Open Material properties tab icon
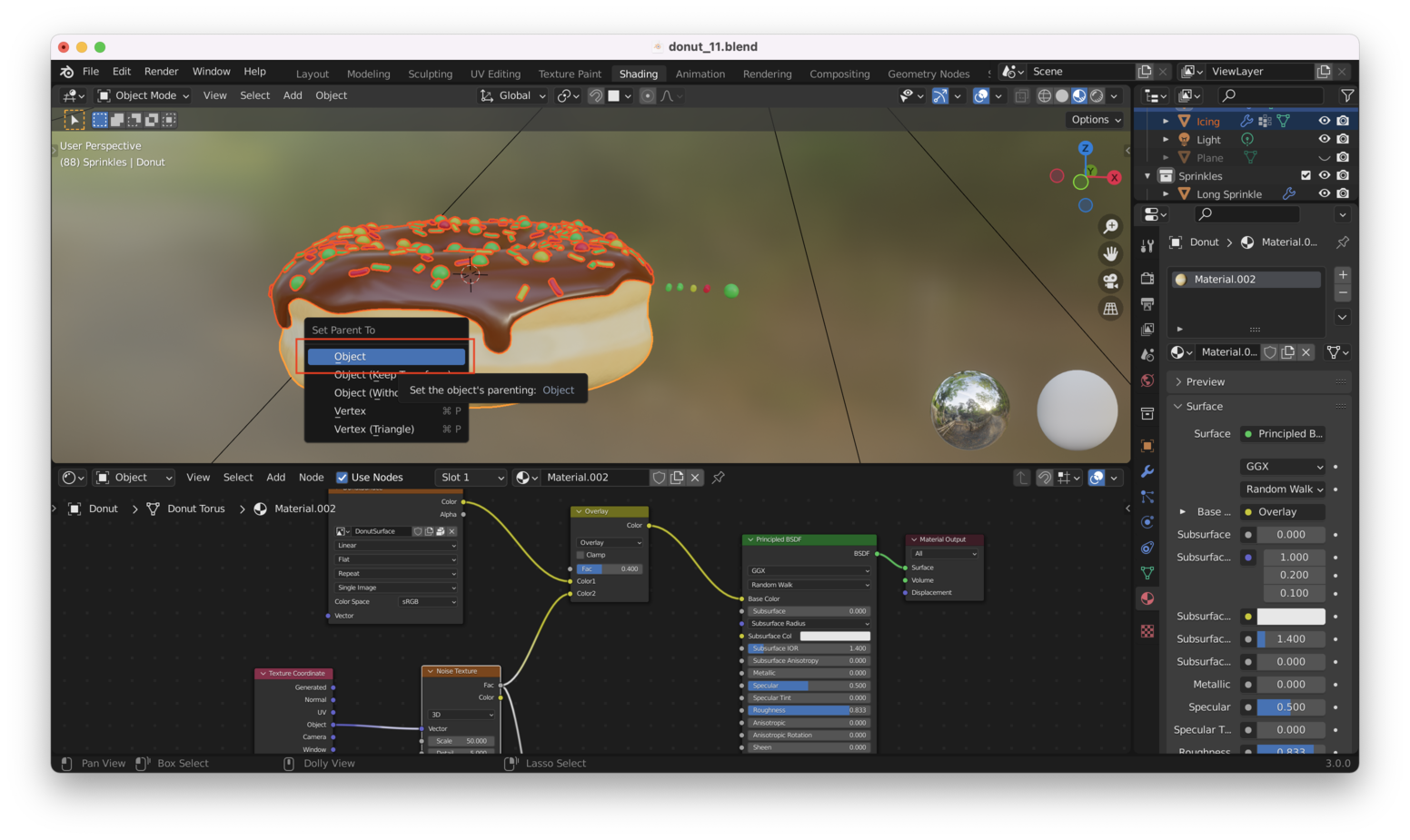The width and height of the screenshot is (1410, 840). coord(1147,598)
